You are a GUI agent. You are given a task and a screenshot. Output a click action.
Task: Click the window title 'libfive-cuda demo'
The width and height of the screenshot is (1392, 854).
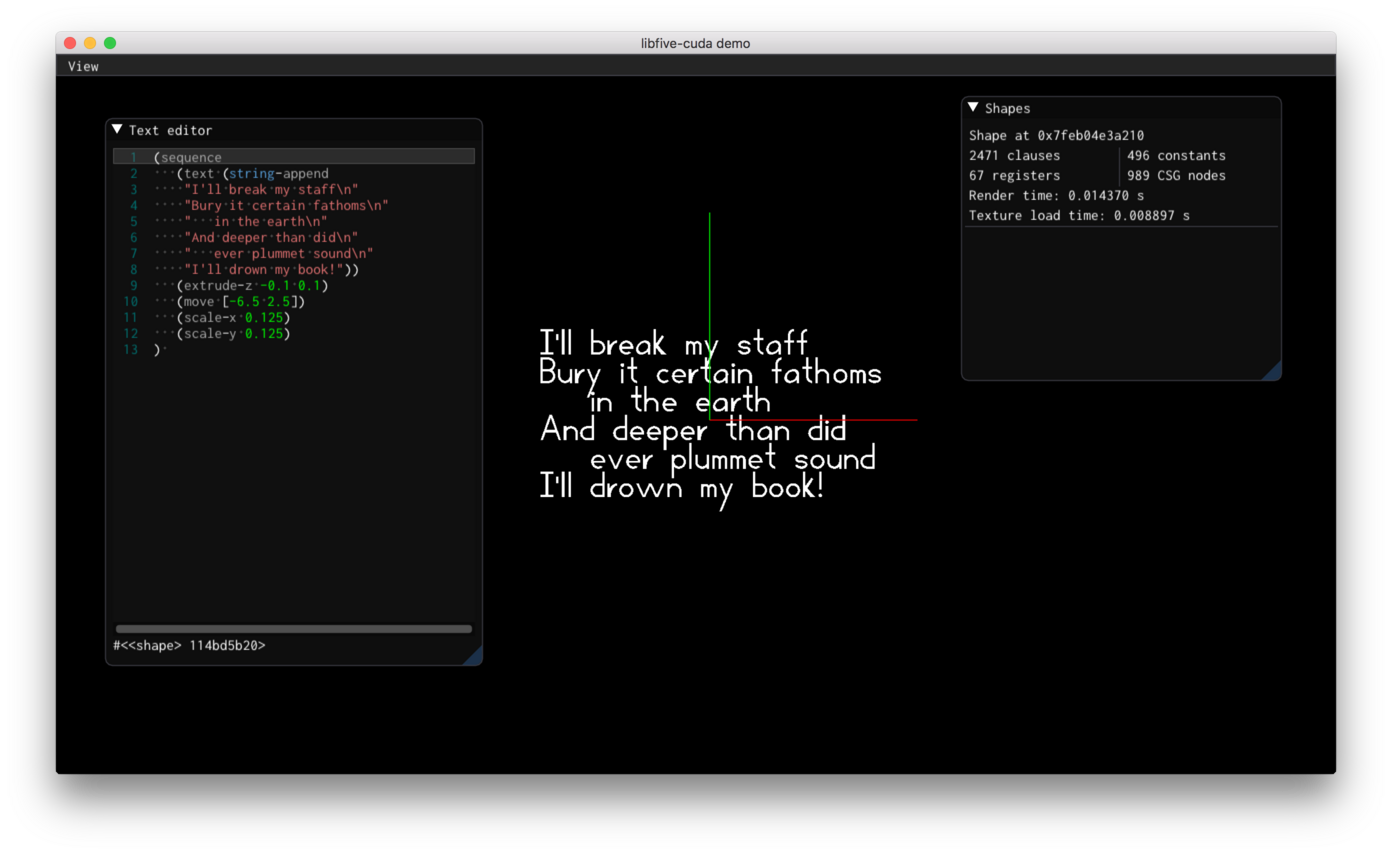(695, 43)
